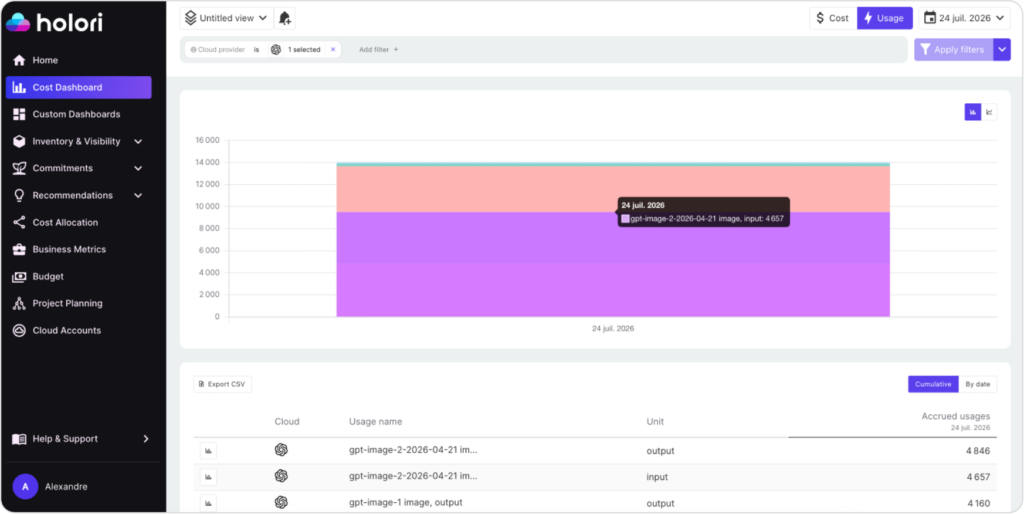
Task: Click the calendar icon in date selector
Action: point(930,18)
